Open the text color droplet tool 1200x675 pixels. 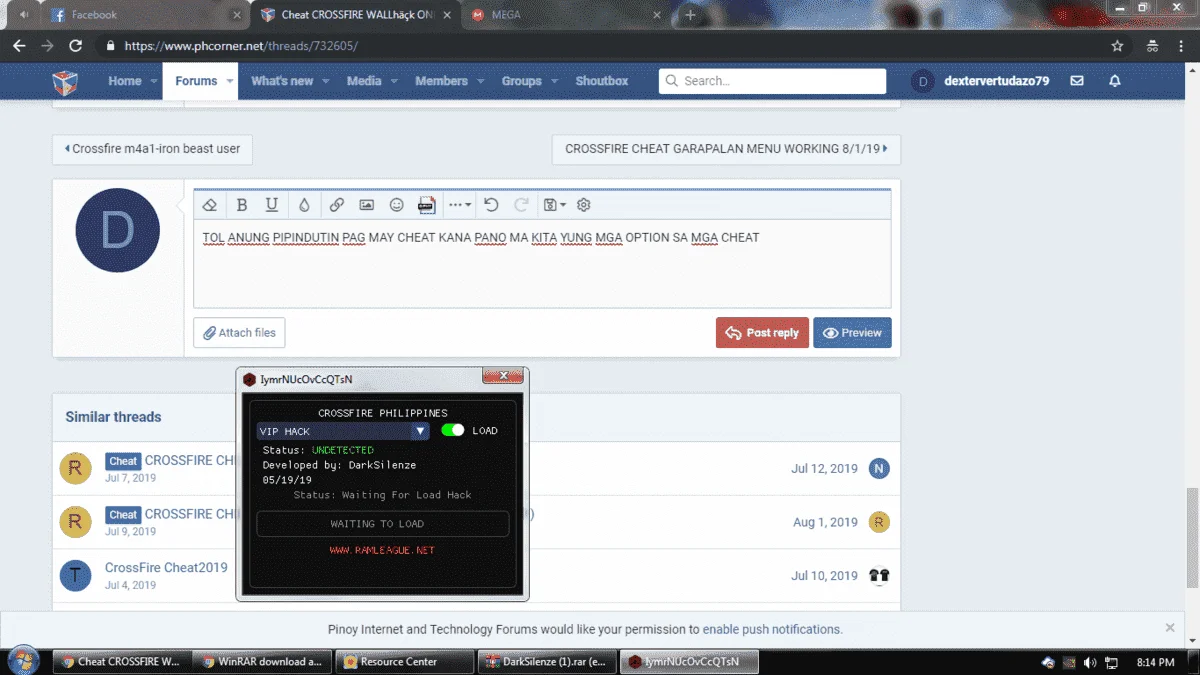[x=304, y=205]
